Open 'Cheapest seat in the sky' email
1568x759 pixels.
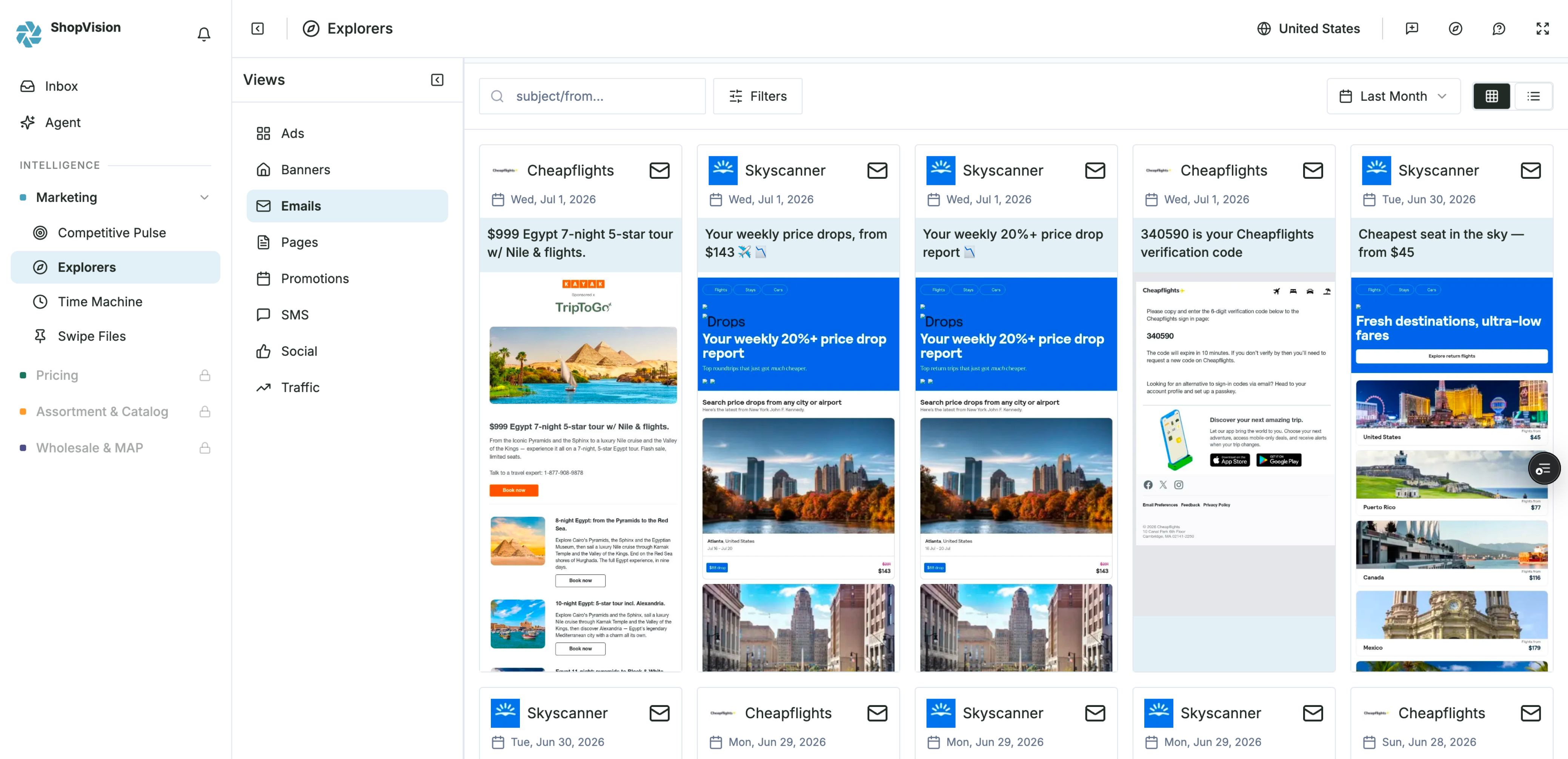tap(1441, 243)
